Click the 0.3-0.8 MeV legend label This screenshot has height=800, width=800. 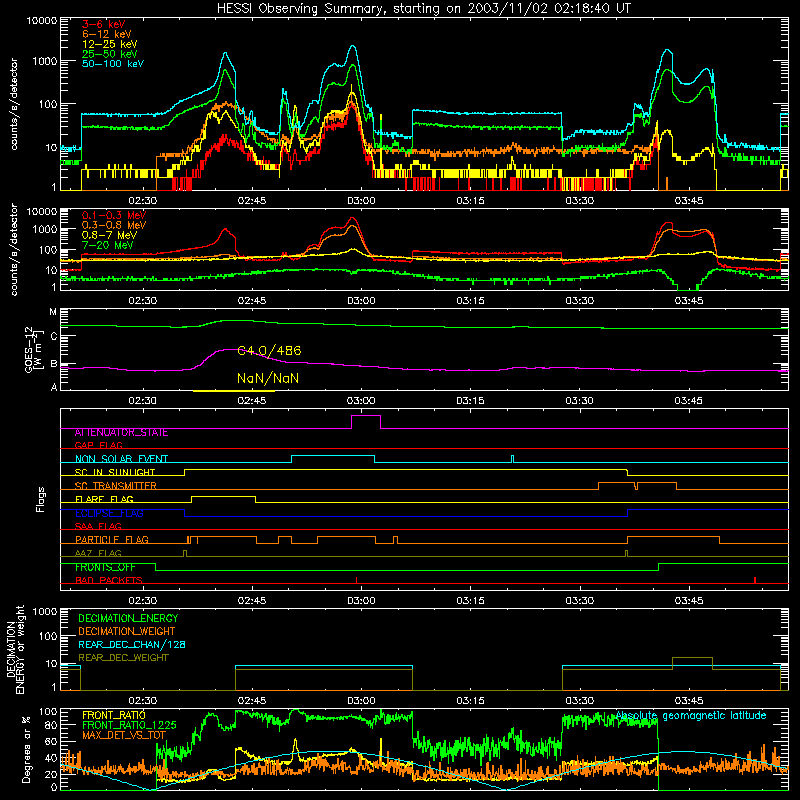pyautogui.click(x=113, y=225)
